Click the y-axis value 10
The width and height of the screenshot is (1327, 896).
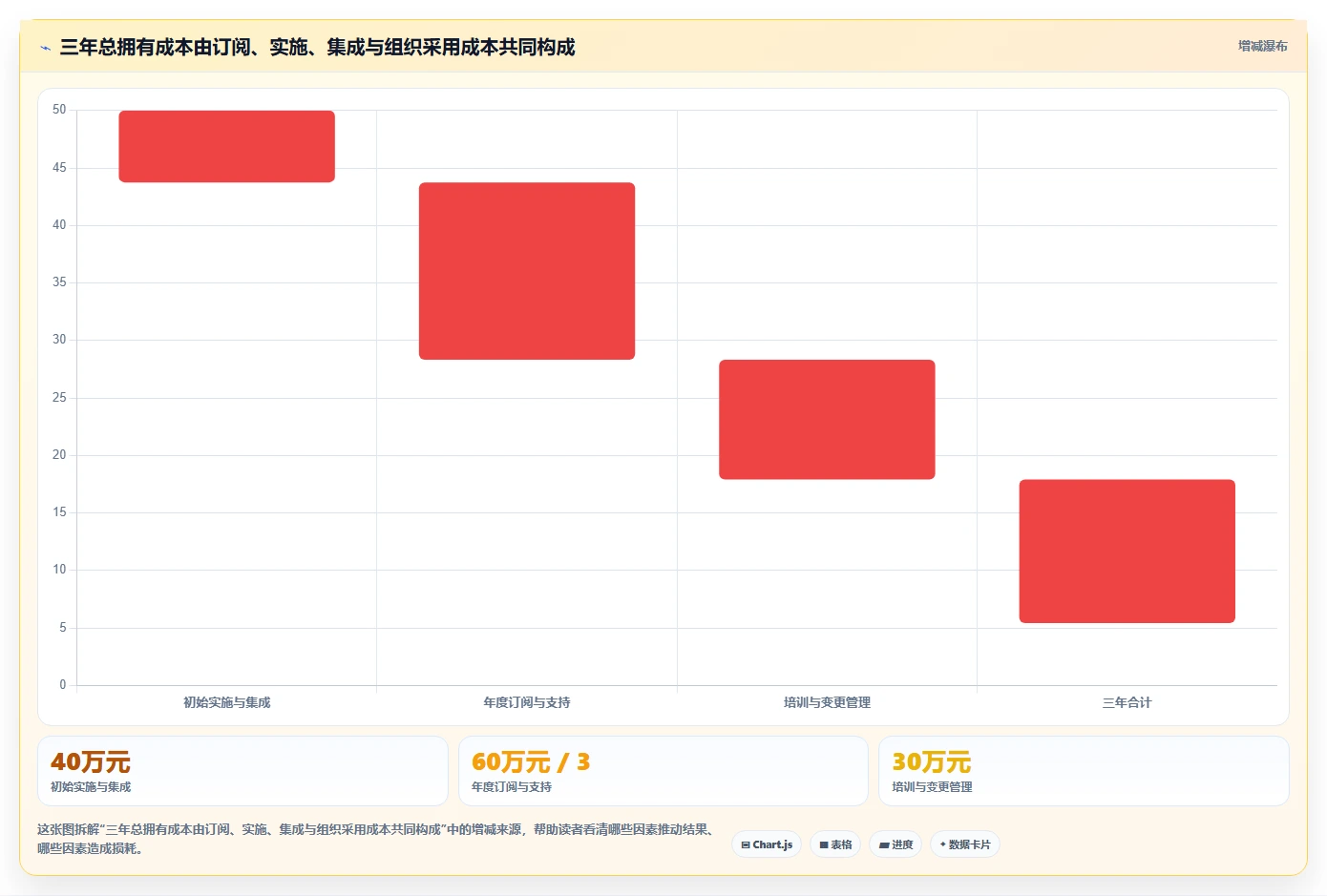[59, 570]
